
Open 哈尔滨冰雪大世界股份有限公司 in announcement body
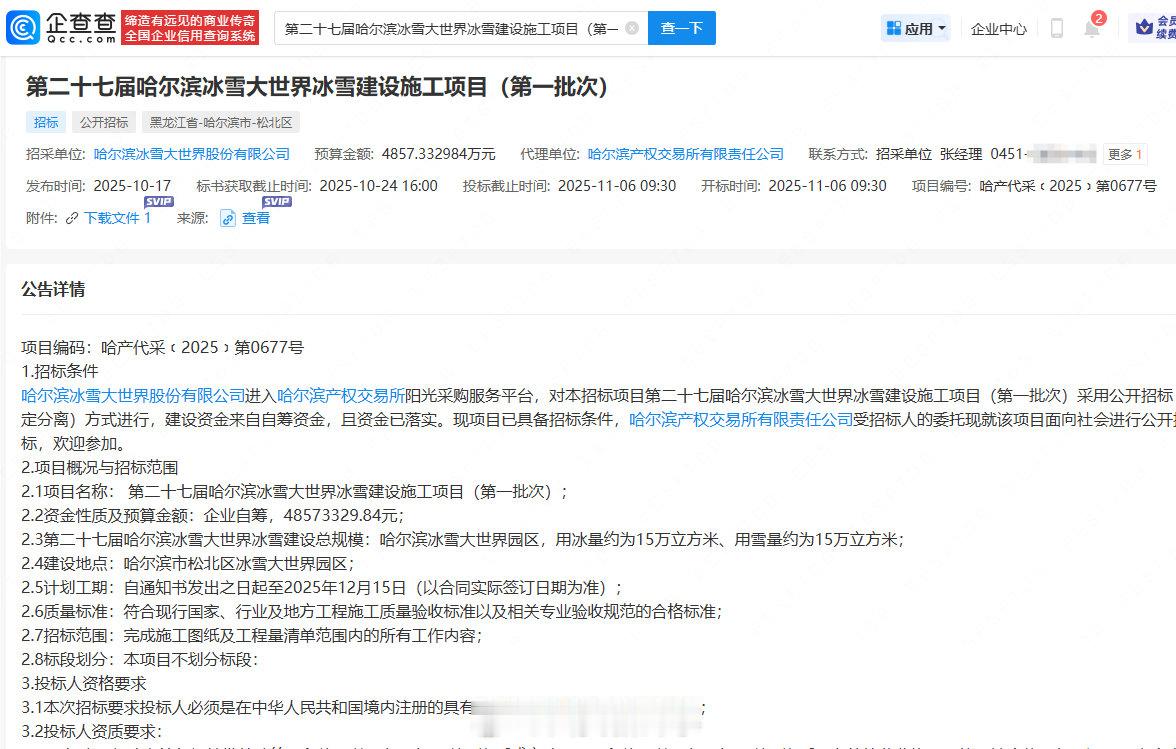[x=134, y=395]
